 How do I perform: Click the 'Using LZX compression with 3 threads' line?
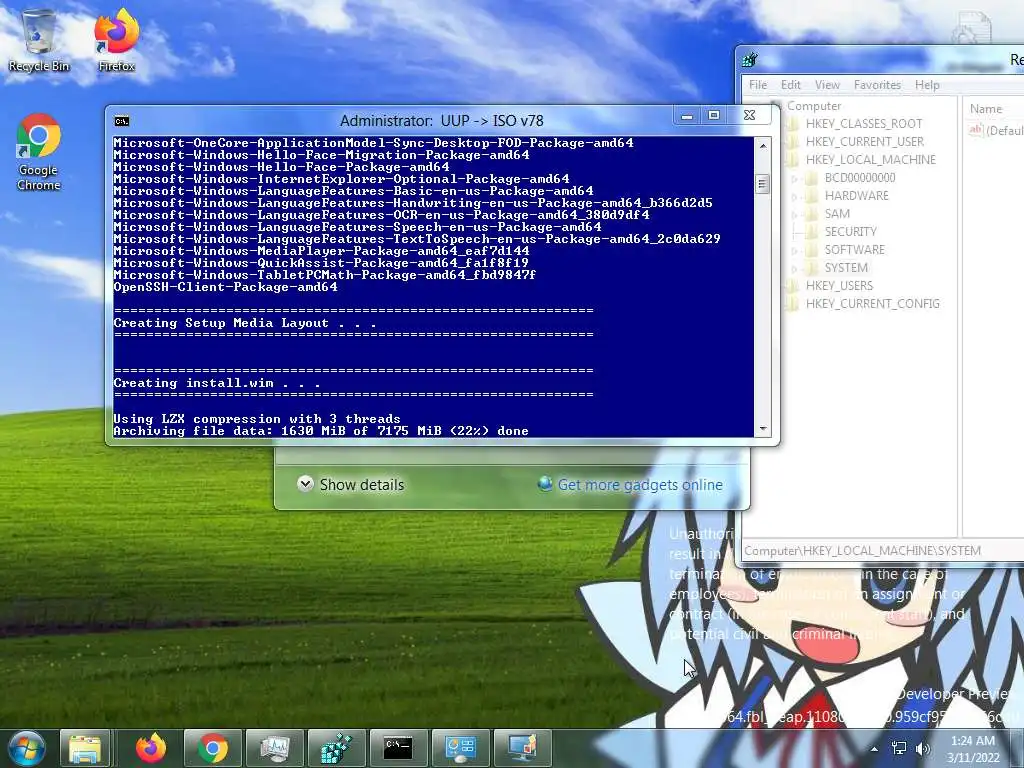257,419
